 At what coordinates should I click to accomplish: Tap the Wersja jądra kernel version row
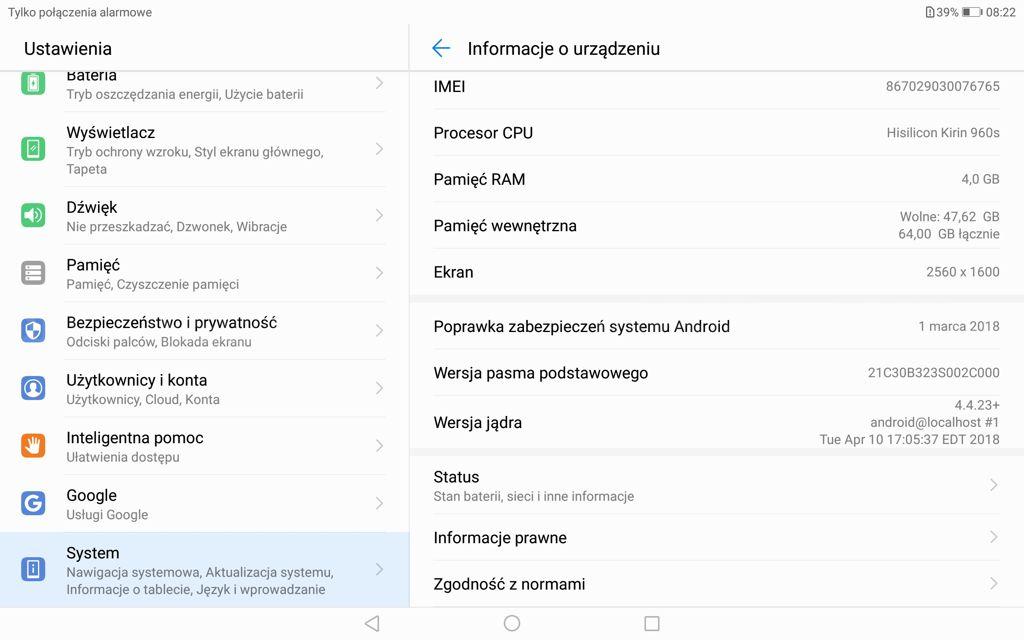coord(716,422)
